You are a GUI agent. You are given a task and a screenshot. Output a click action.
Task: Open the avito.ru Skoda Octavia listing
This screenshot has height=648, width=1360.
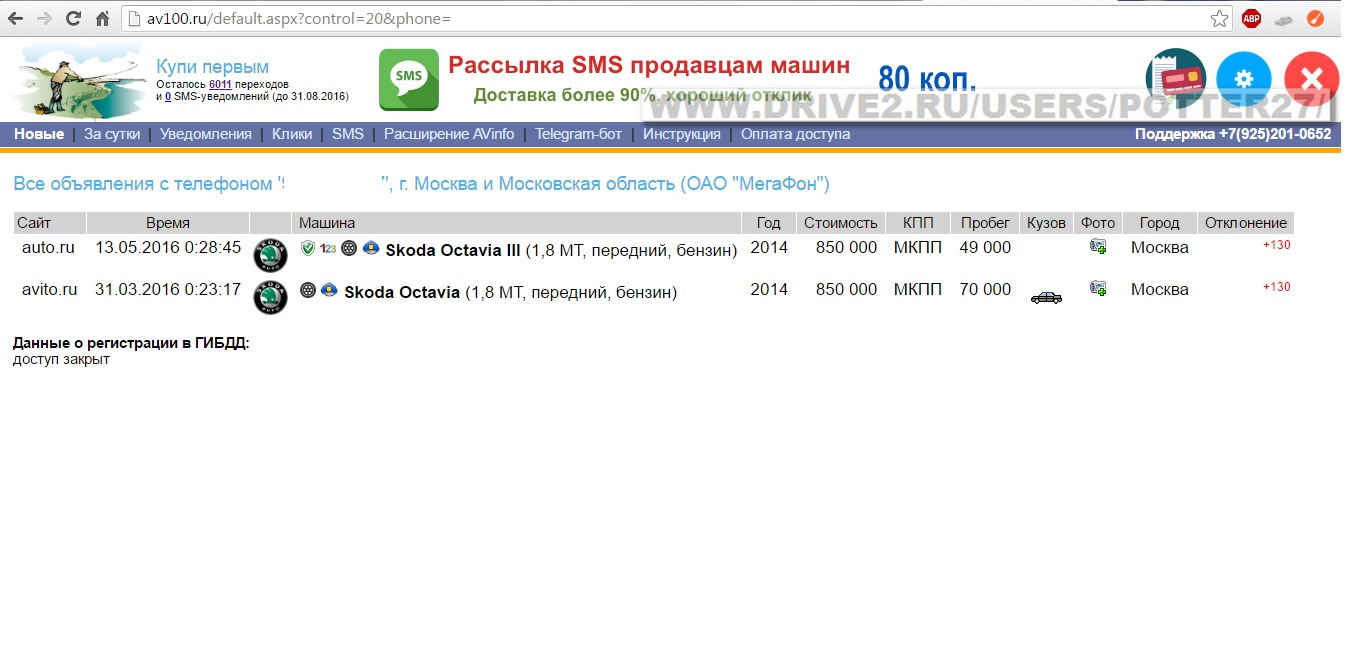pos(402,292)
